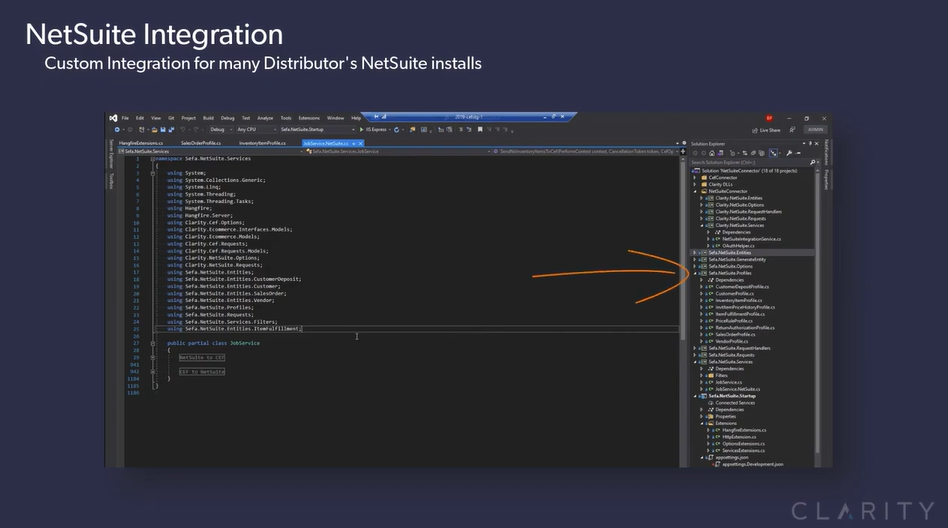Select VendorProfile.cs file
Viewport: 948px width, 528px height.
[x=732, y=341]
